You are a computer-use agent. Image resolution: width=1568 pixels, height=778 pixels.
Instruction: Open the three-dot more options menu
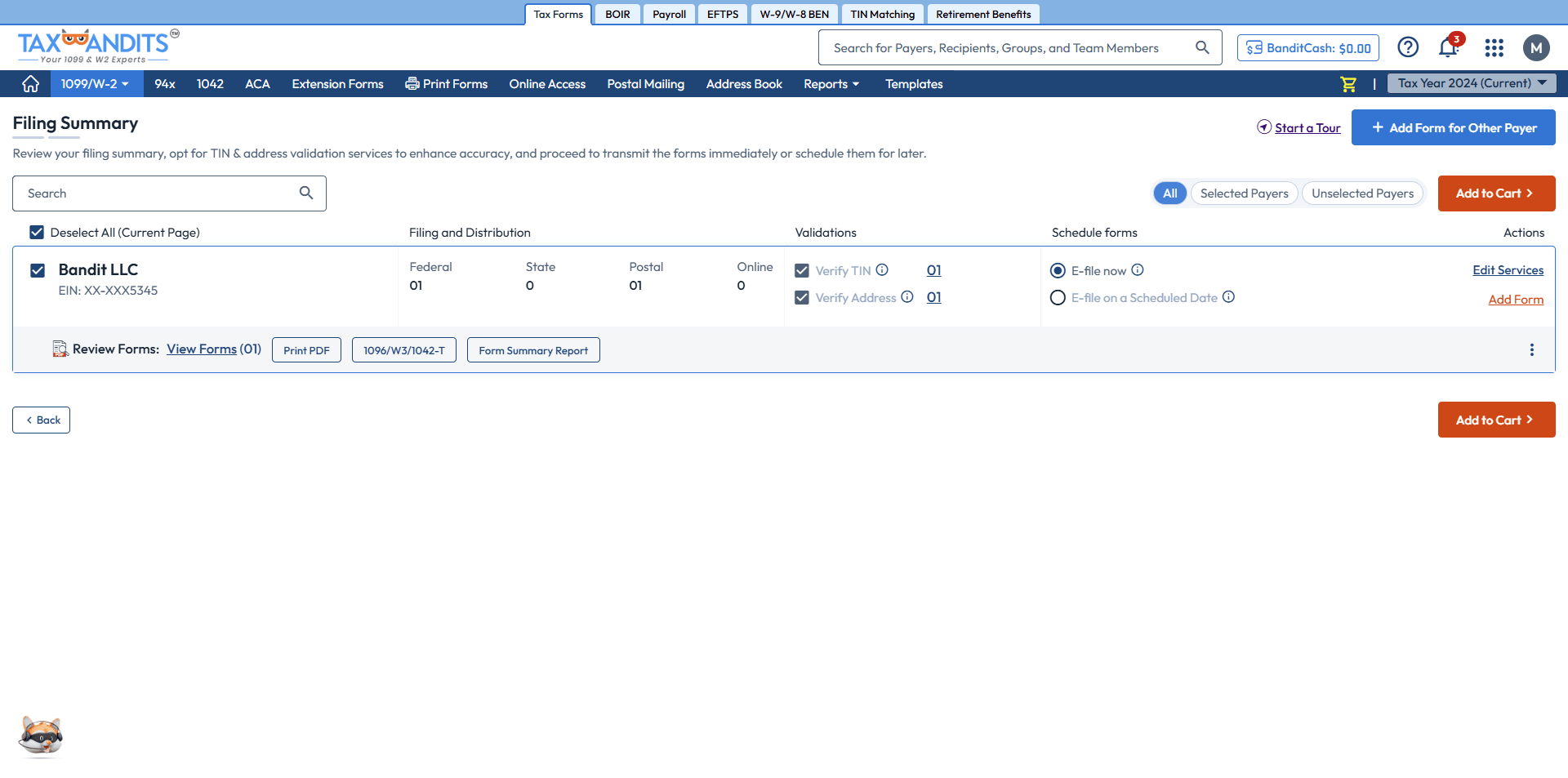[x=1531, y=350]
